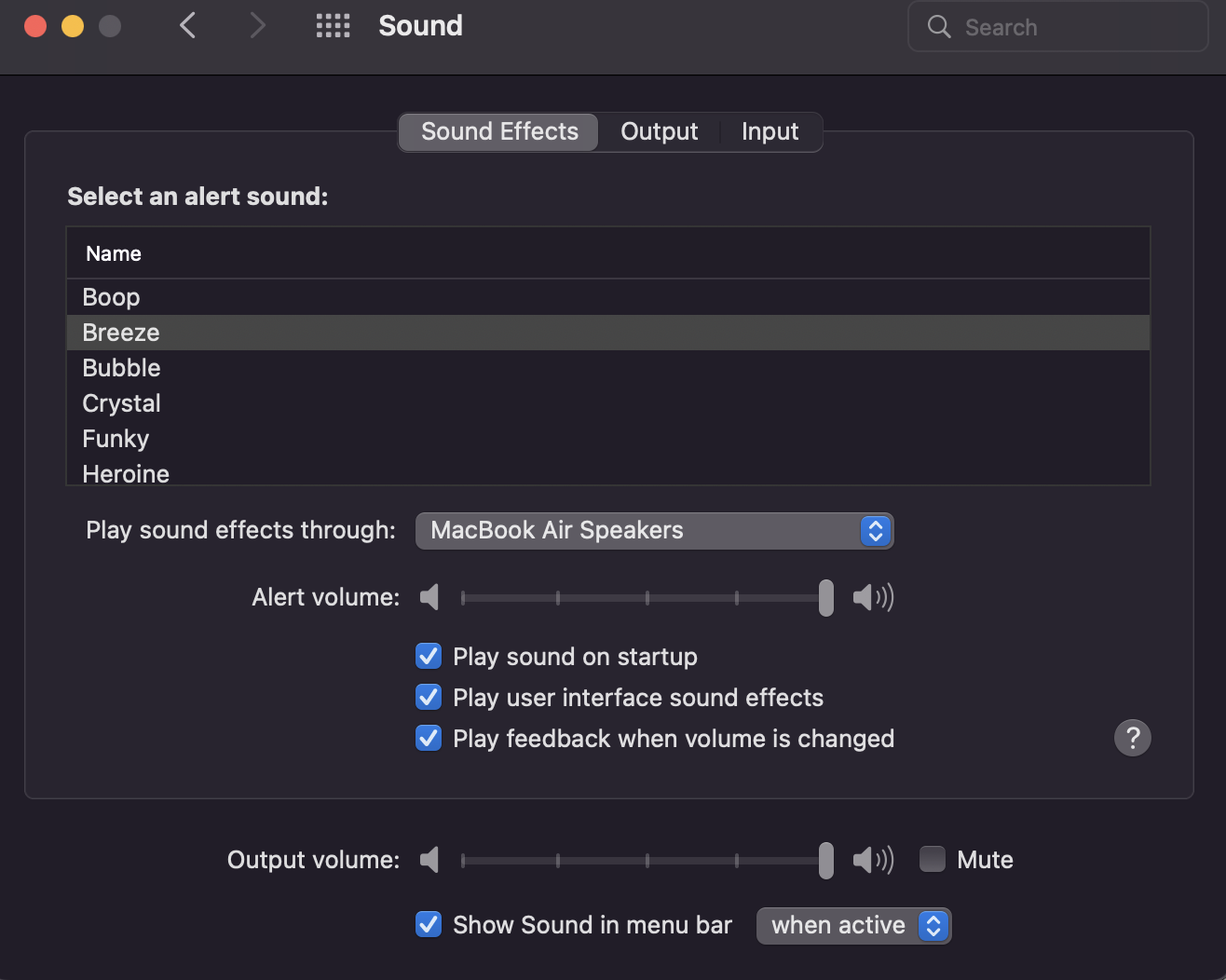The width and height of the screenshot is (1226, 980).
Task: Open the MacBook Air Speakers dropdown
Action: (654, 531)
